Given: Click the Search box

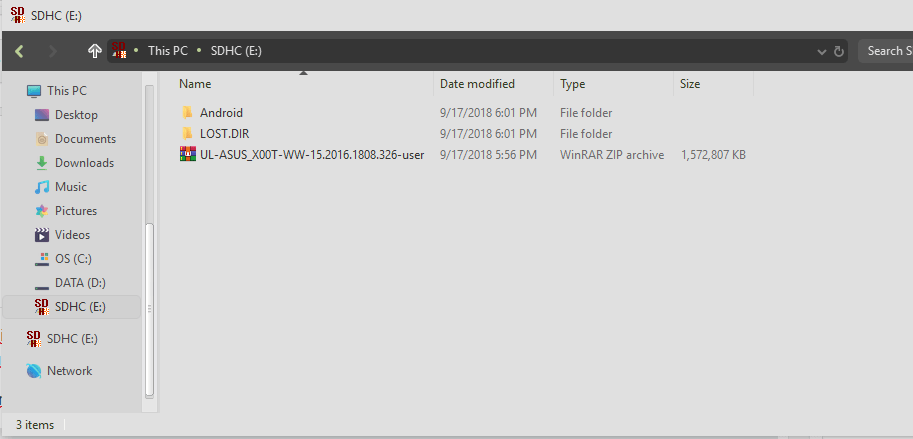Looking at the screenshot, I should point(886,51).
